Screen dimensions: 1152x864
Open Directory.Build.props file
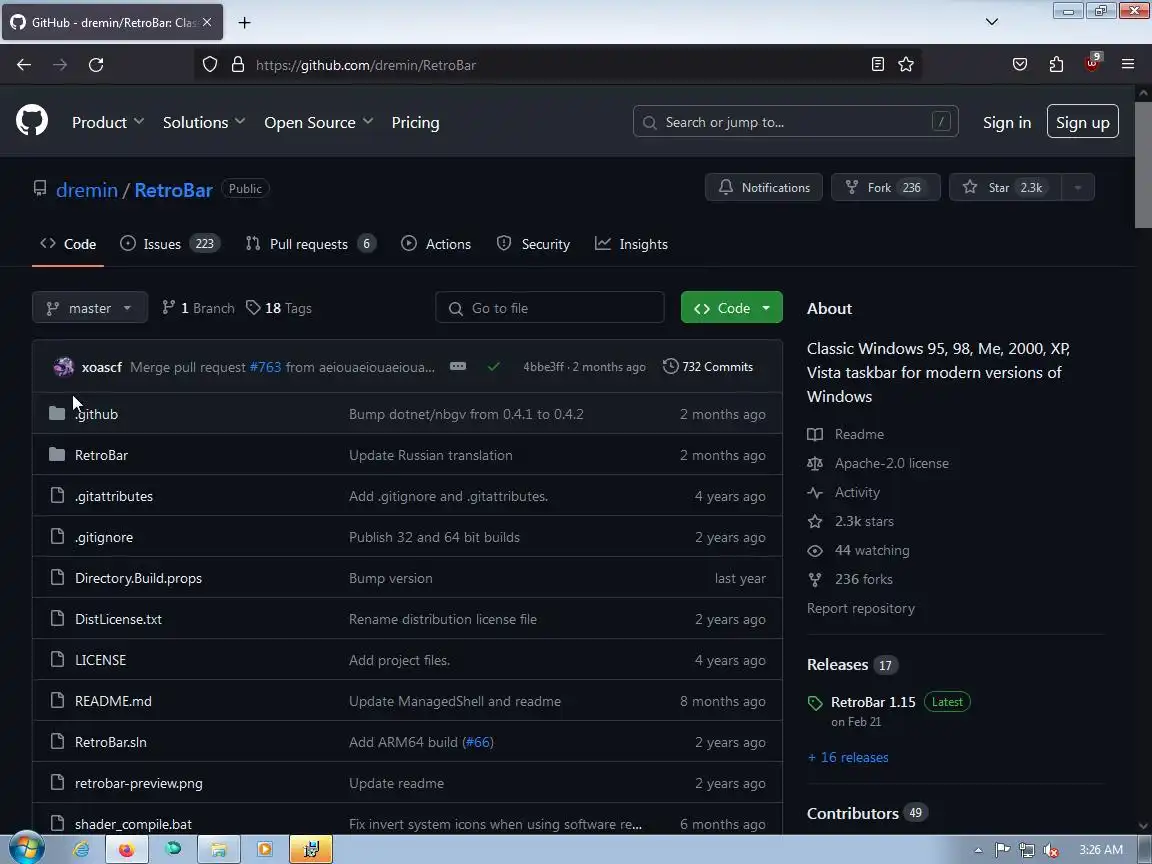coord(138,578)
